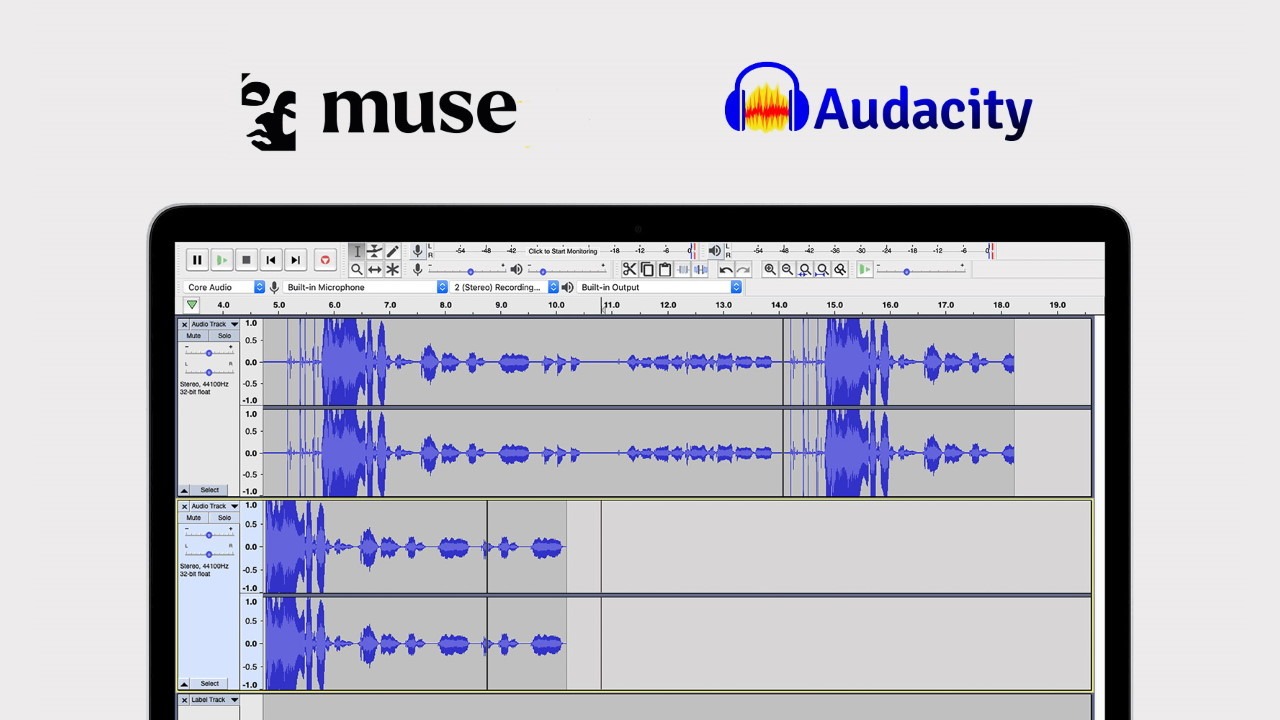Click the Select button on the second track
This screenshot has height=720, width=1280.
point(209,682)
